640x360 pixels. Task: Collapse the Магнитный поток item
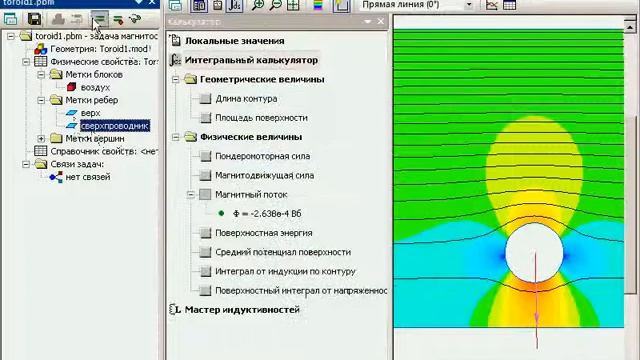click(x=191, y=195)
